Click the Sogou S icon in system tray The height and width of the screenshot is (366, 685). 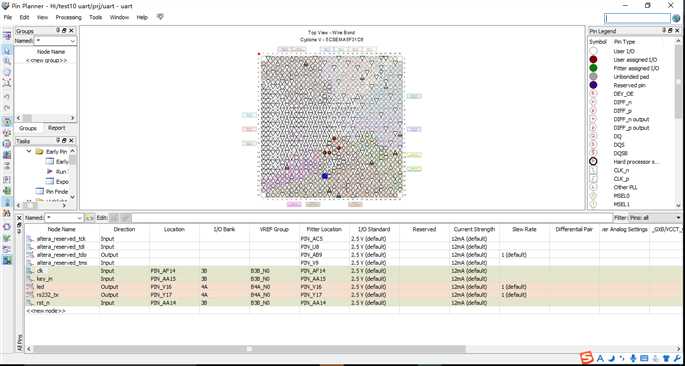point(587,358)
